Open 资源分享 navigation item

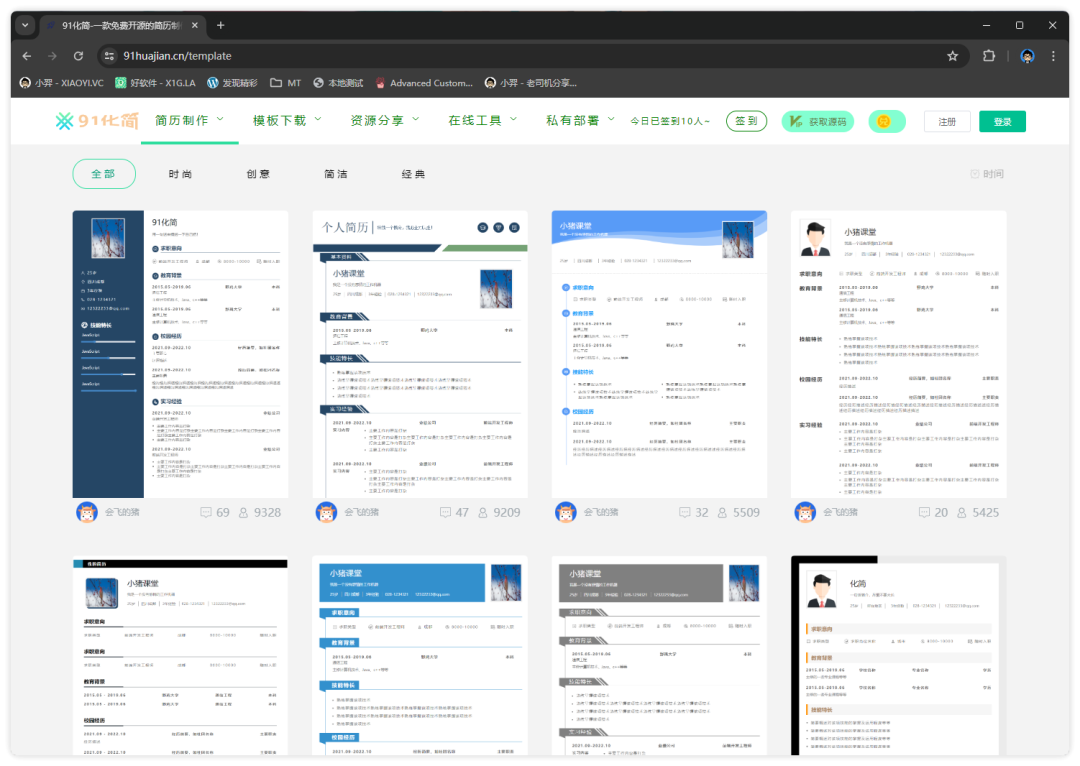click(x=377, y=121)
